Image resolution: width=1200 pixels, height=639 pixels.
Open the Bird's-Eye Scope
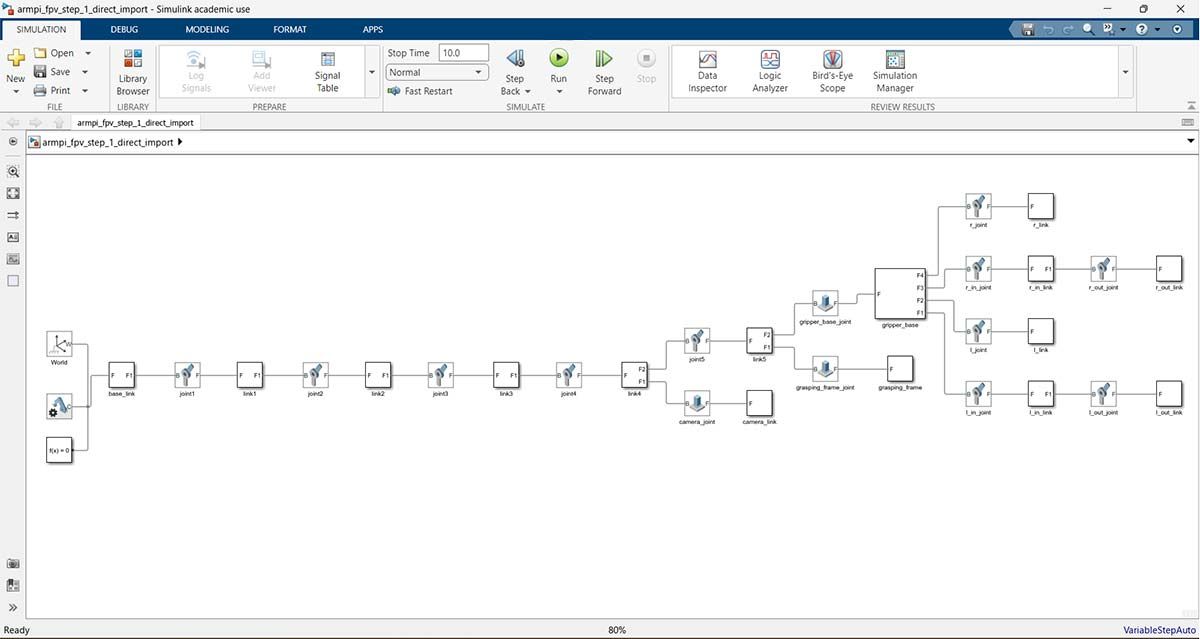coord(832,70)
